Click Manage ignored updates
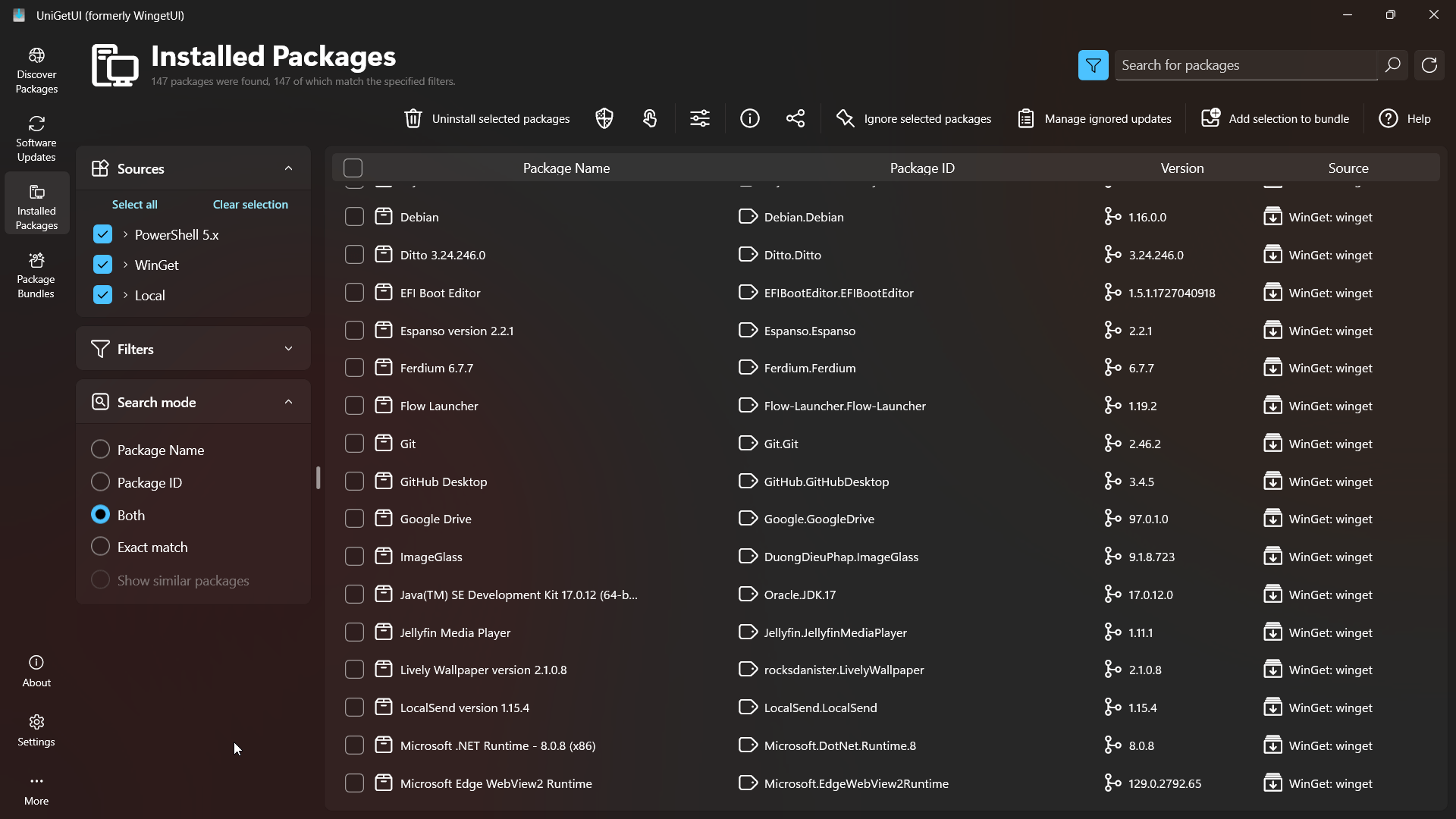Screen dimensions: 1456x819 (x=1094, y=118)
